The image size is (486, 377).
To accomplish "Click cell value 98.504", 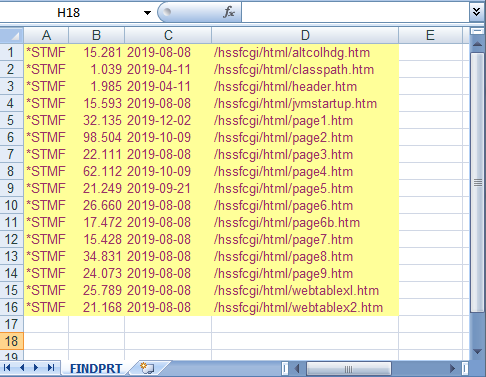I will (96, 137).
